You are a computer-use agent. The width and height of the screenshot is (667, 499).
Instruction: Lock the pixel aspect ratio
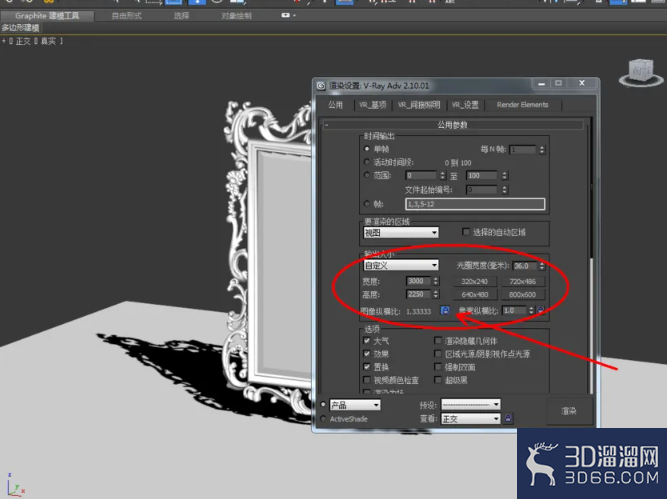[541, 310]
